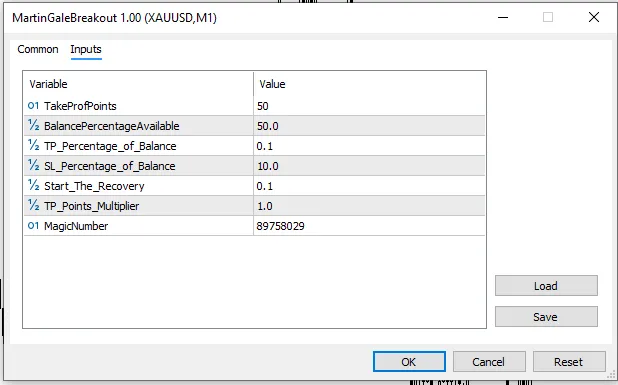Click the double type icon beside Start_The_Recovery
Screen dimensions: 618x385
[x=34, y=186]
